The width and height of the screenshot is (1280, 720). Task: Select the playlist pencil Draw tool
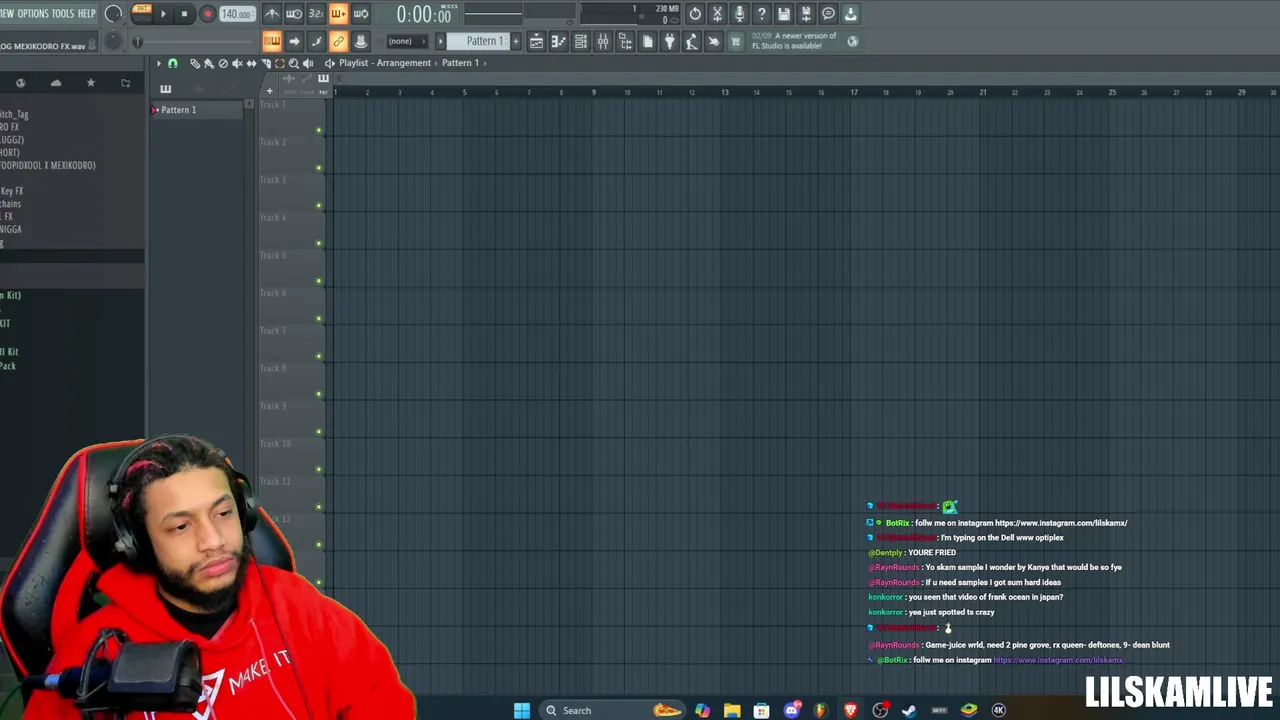pos(195,63)
